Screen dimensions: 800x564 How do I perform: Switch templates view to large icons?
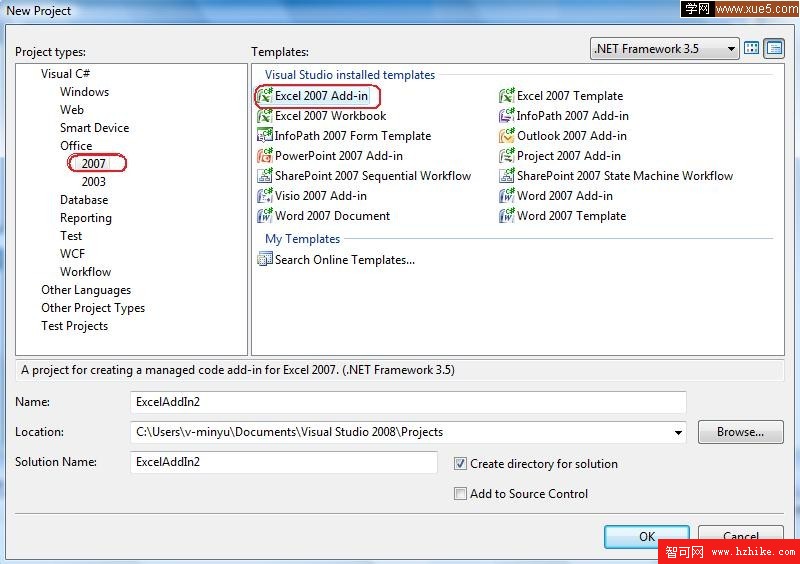752,48
